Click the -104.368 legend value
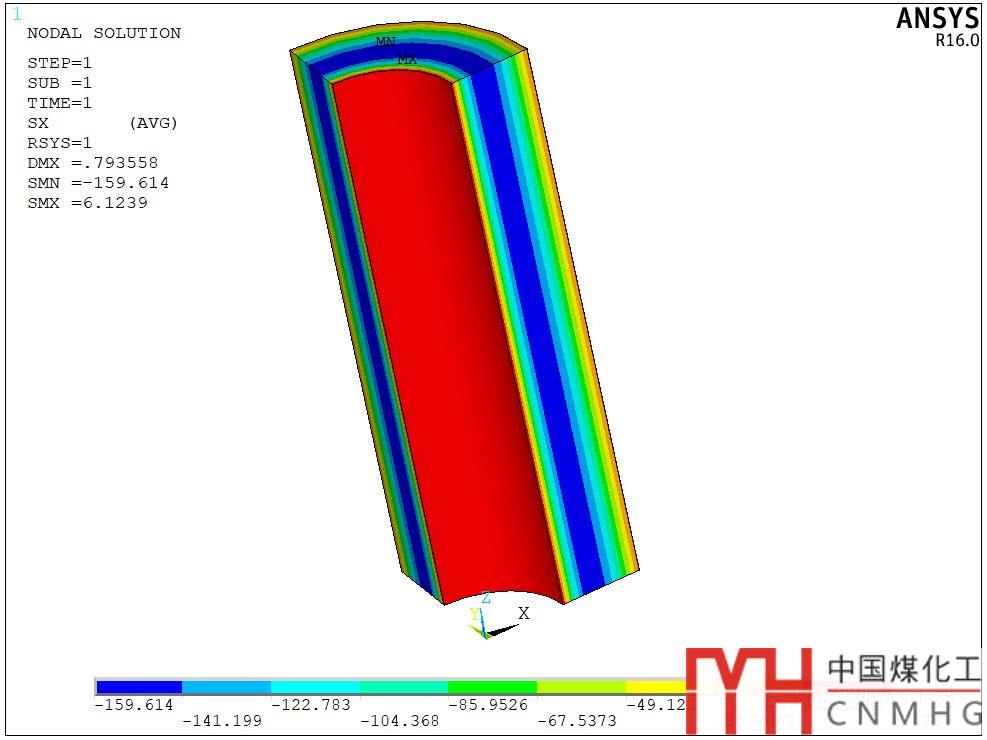 (x=399, y=721)
